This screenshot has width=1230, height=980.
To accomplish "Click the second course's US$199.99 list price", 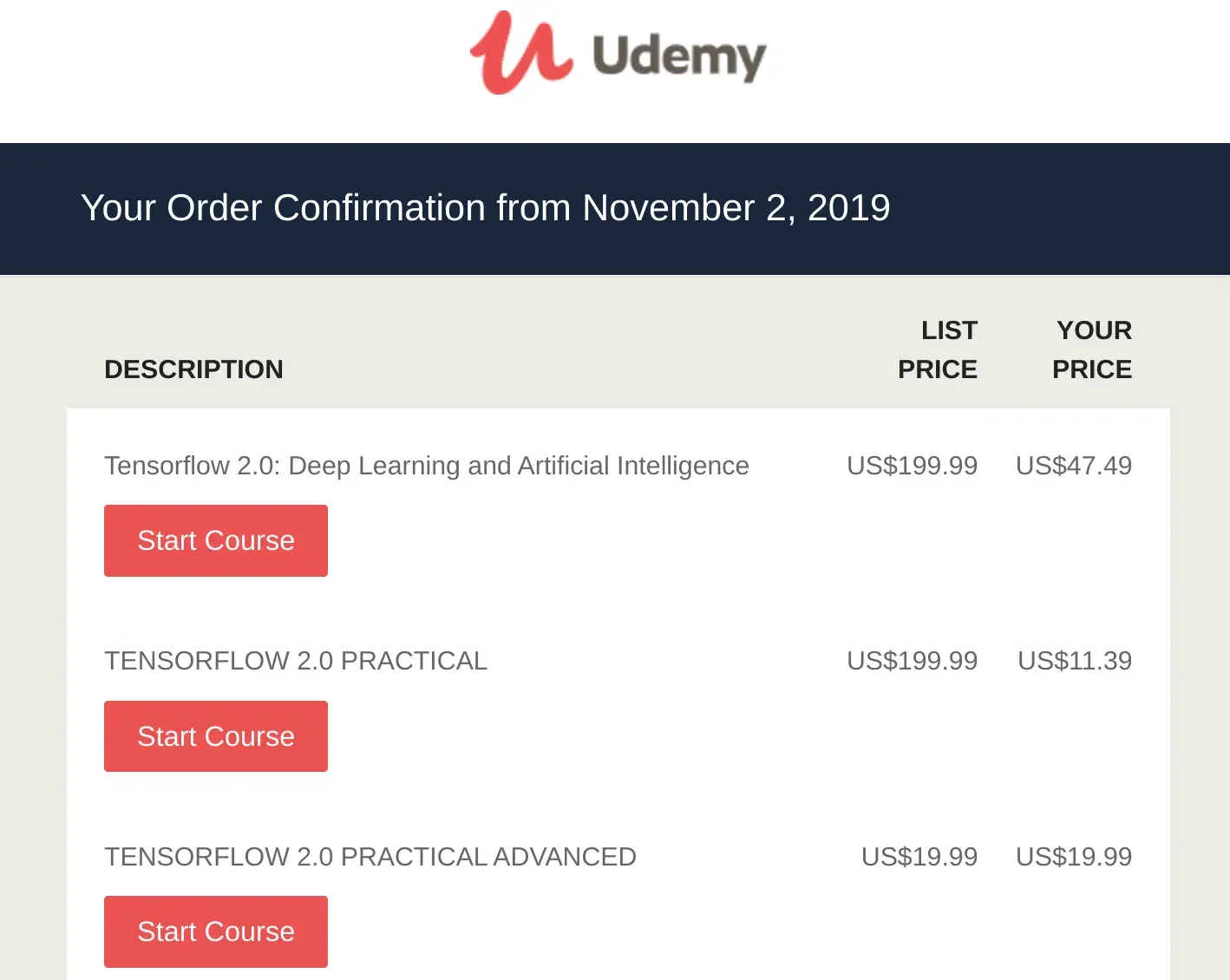I will (x=912, y=660).
